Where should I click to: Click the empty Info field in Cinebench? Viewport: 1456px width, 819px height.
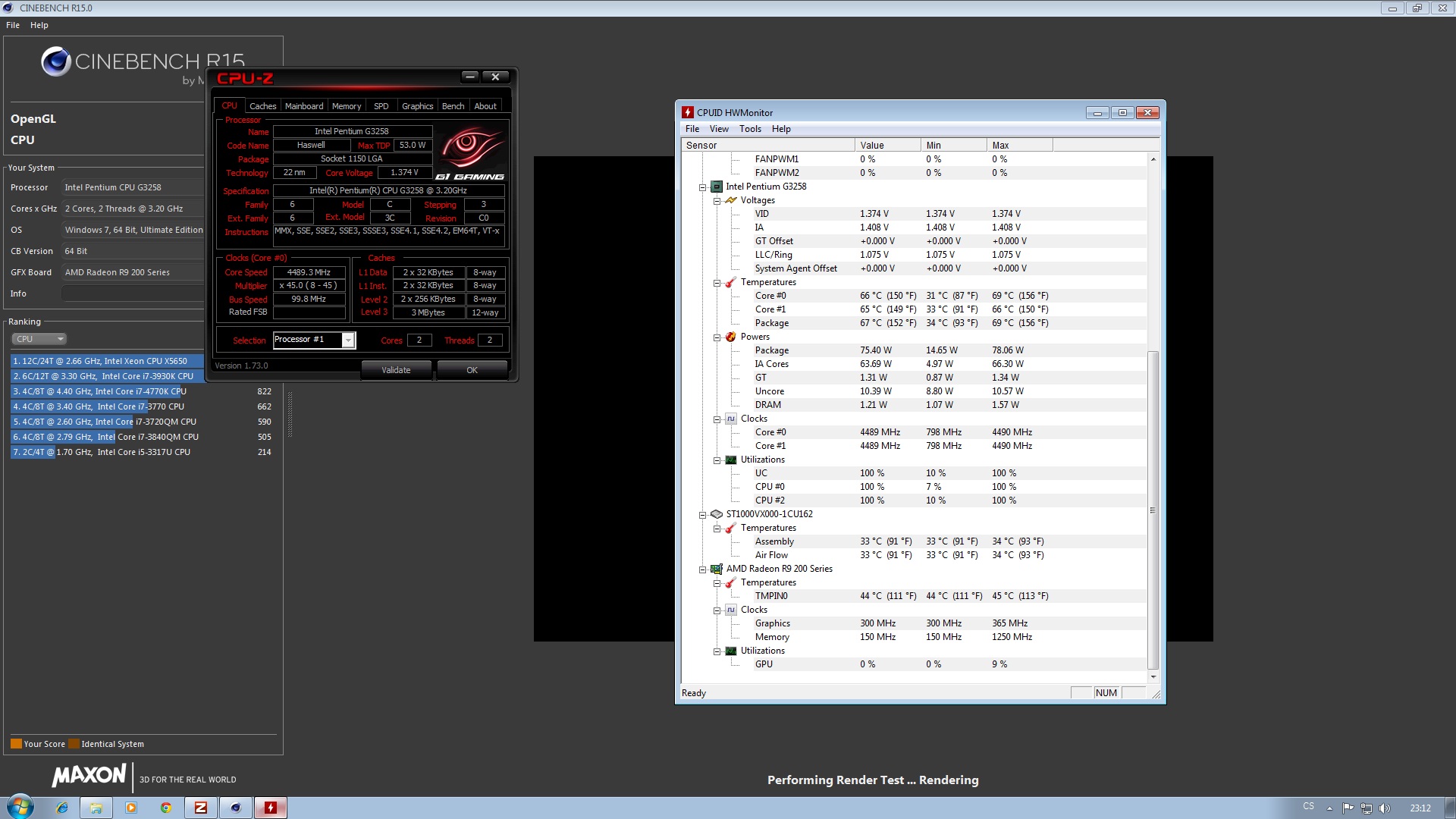coord(133,294)
